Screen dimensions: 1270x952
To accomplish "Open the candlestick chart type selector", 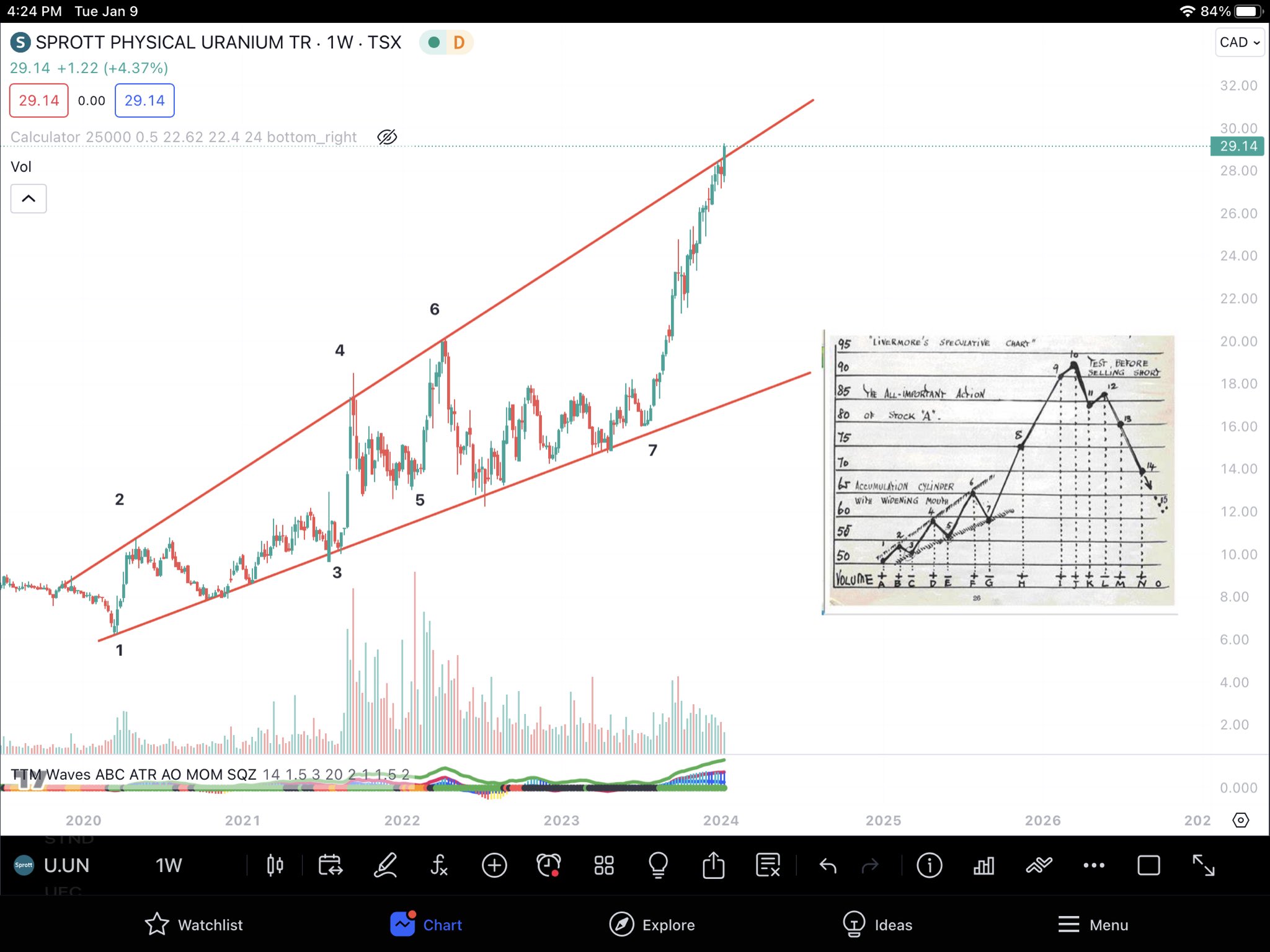I will [275, 865].
